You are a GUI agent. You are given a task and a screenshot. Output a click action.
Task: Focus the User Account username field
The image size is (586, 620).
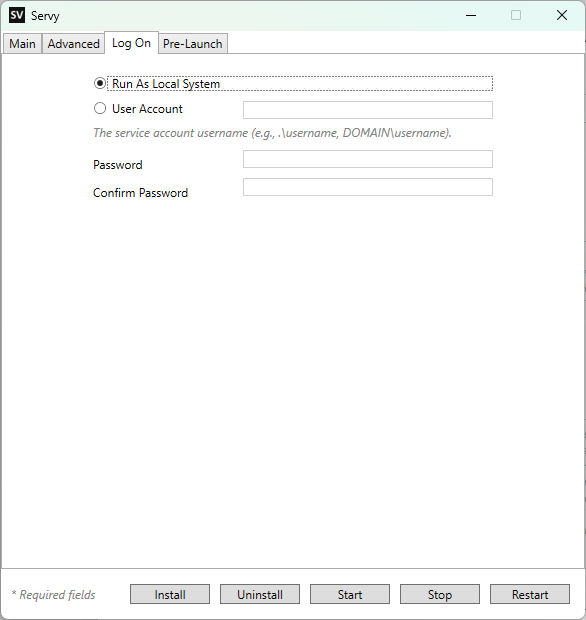click(368, 110)
